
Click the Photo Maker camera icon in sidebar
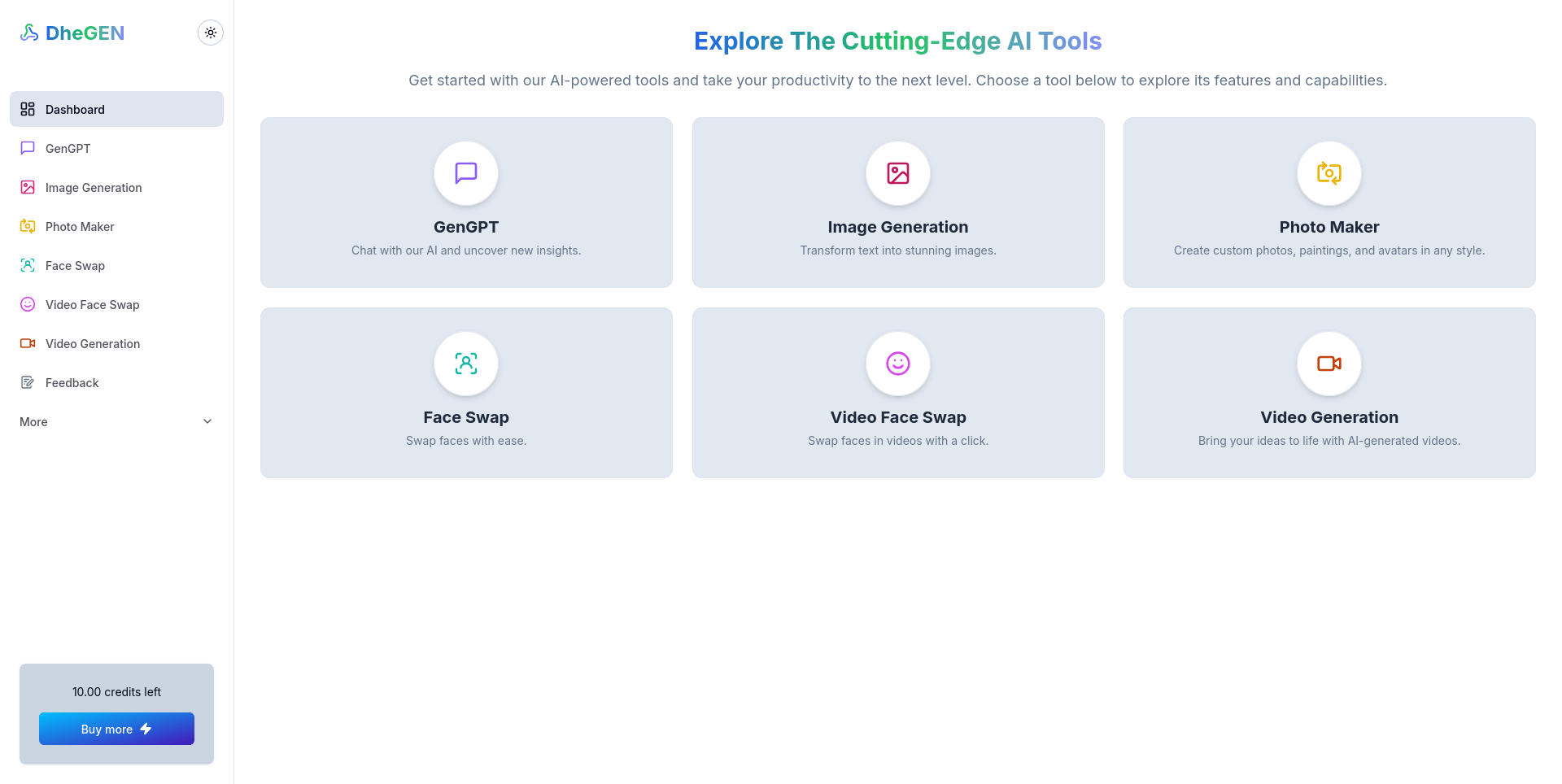click(x=27, y=226)
